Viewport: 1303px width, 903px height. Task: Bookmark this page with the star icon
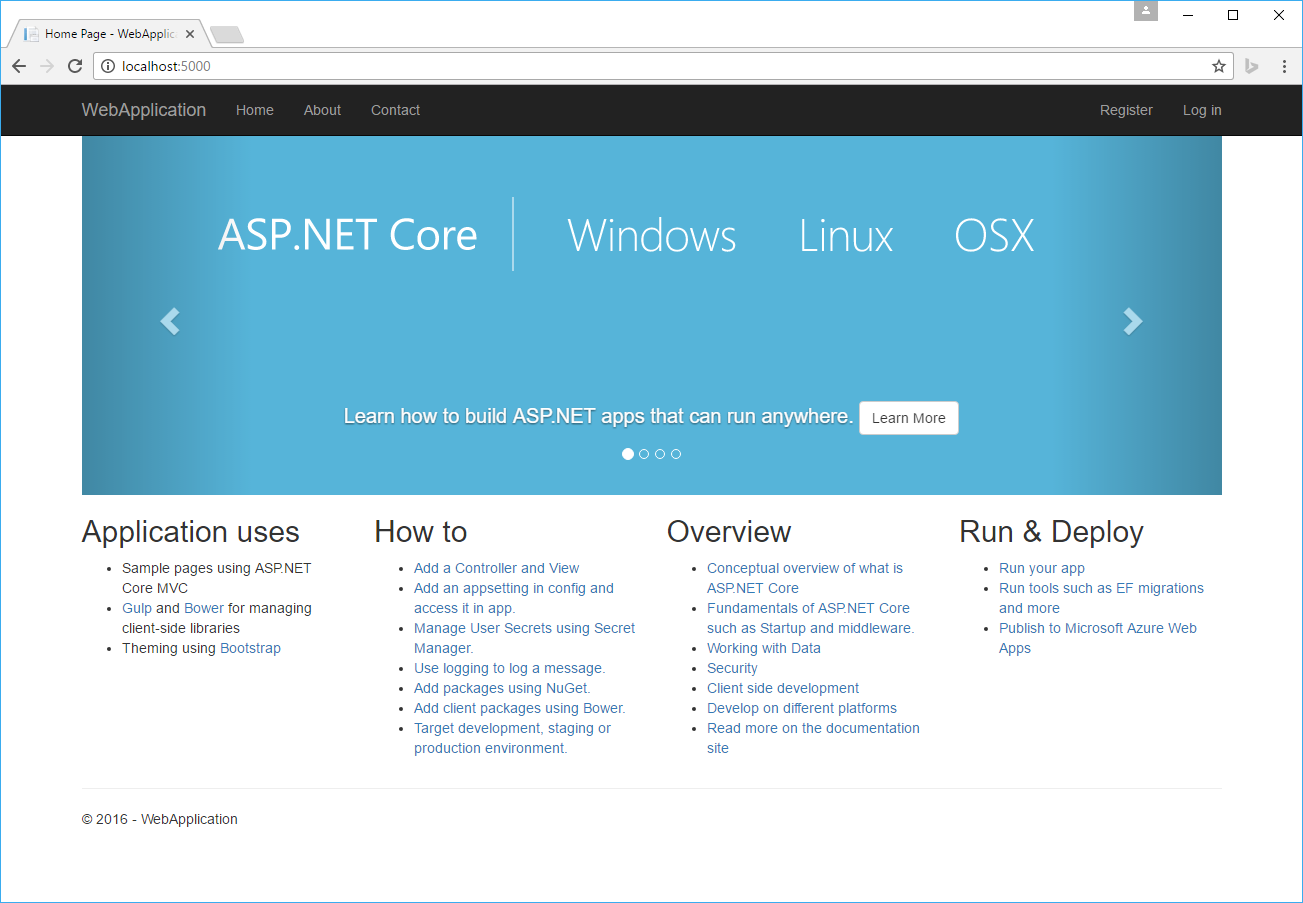[1218, 66]
